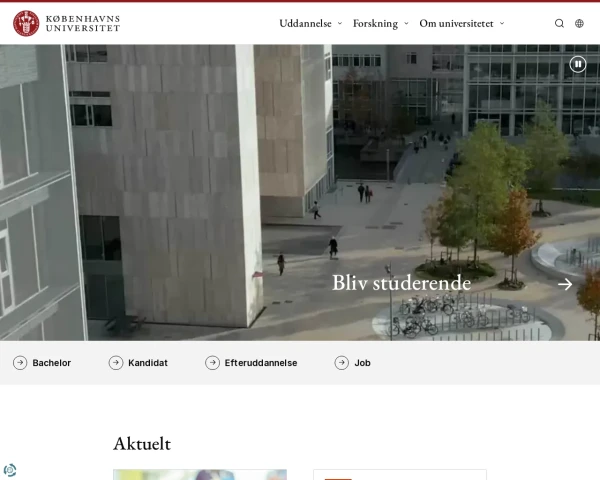Go to the Efteruddannelse page
This screenshot has width=600, height=480.
click(261, 363)
